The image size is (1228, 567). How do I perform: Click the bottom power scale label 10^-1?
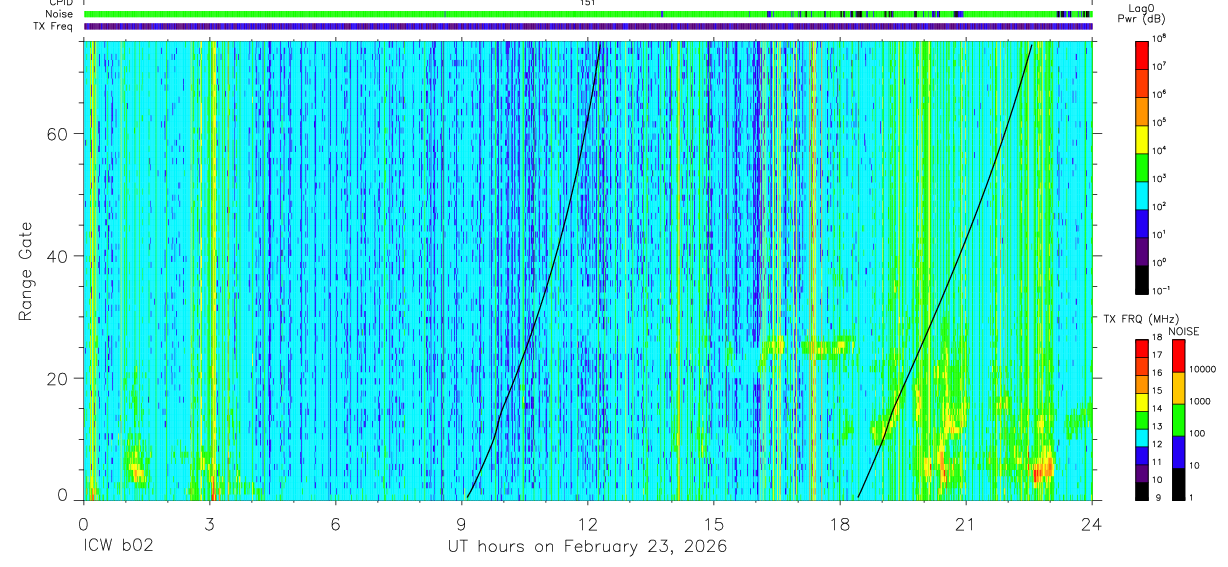1162,290
